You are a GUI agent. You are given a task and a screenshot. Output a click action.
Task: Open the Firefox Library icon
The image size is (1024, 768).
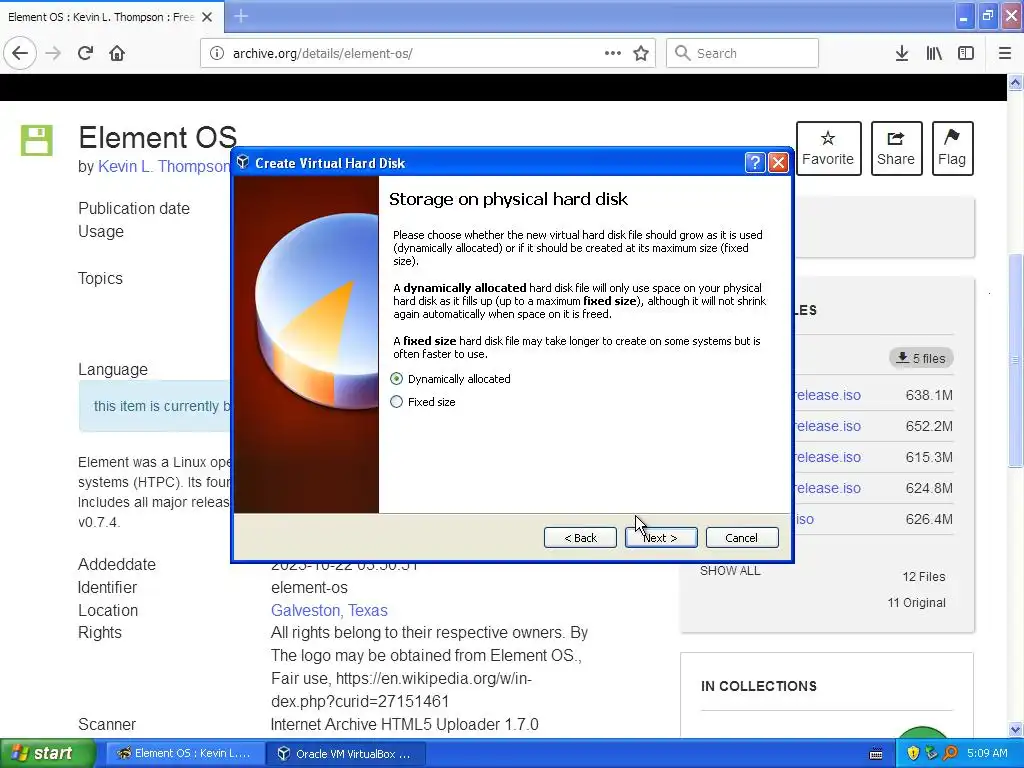coord(934,53)
